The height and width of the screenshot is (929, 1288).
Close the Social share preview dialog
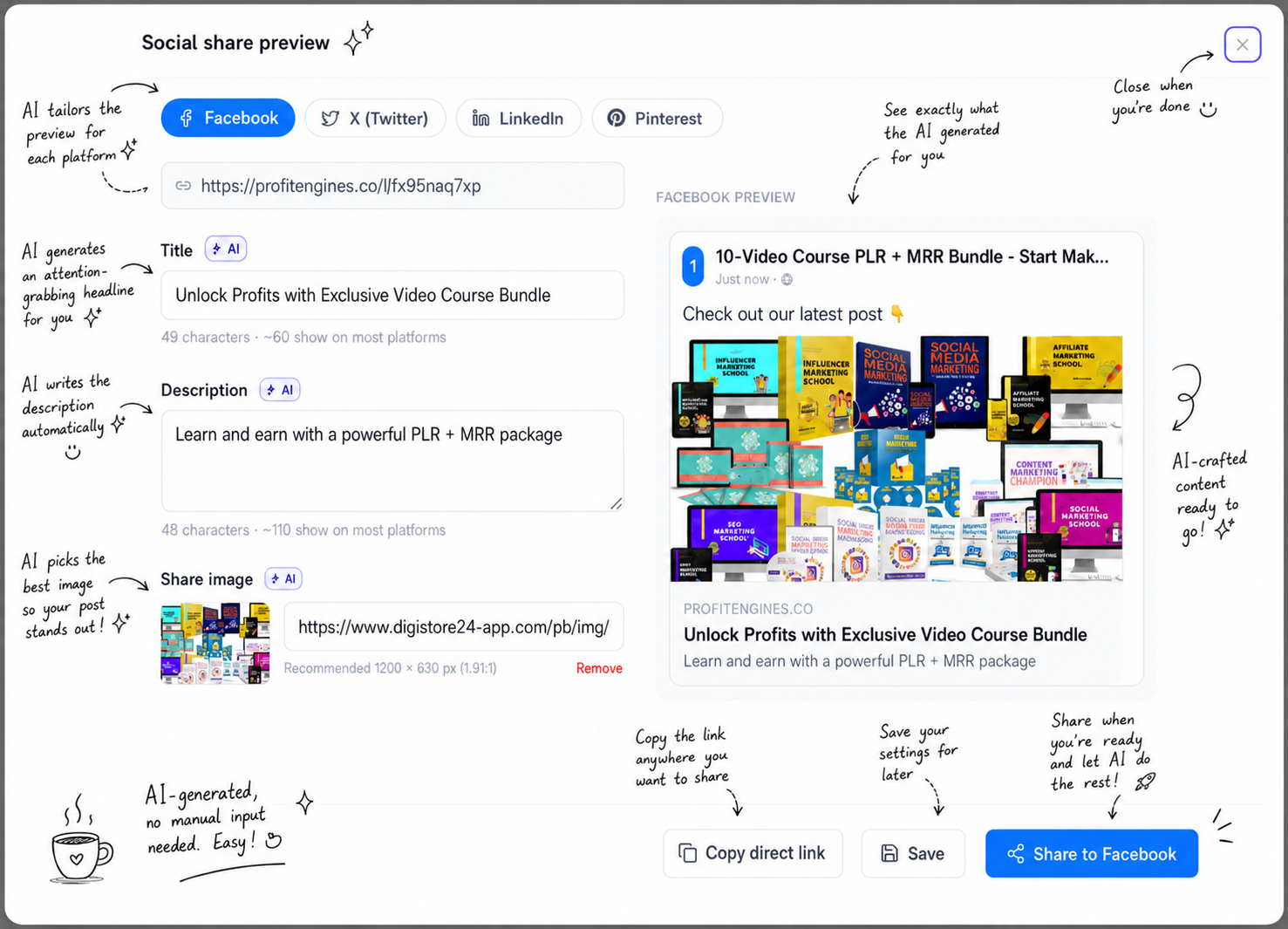1243,44
